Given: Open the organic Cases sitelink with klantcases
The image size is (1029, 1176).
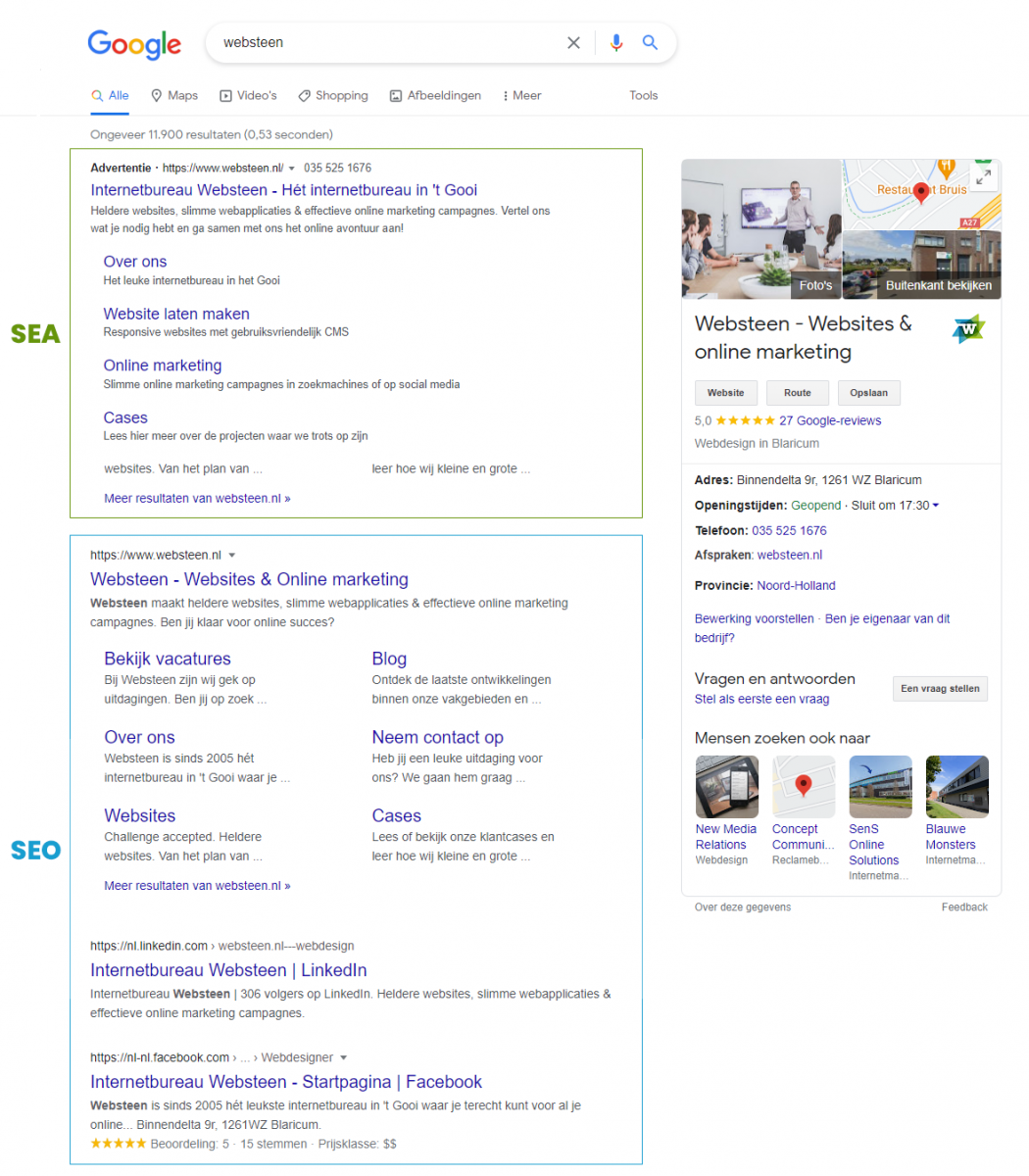Looking at the screenshot, I should pos(396,815).
